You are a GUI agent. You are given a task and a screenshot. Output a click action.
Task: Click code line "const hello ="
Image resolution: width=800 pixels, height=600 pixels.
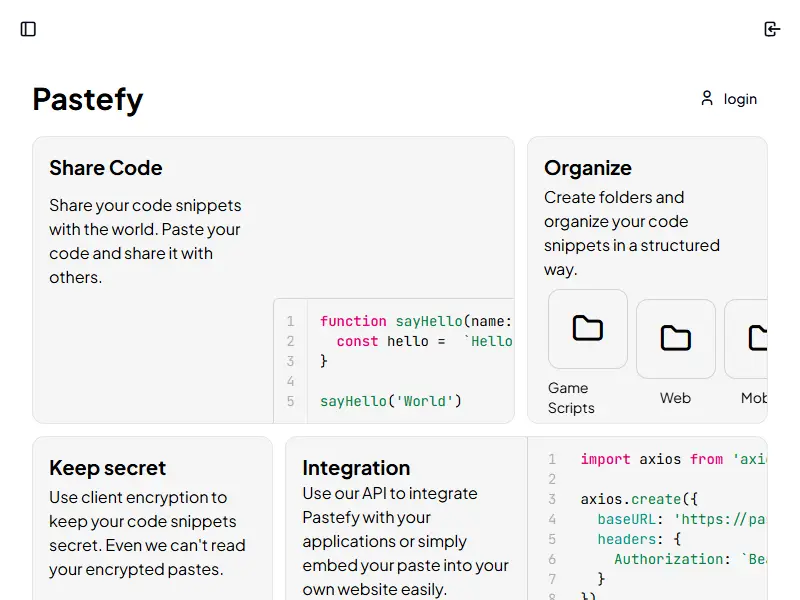pyautogui.click(x=391, y=341)
